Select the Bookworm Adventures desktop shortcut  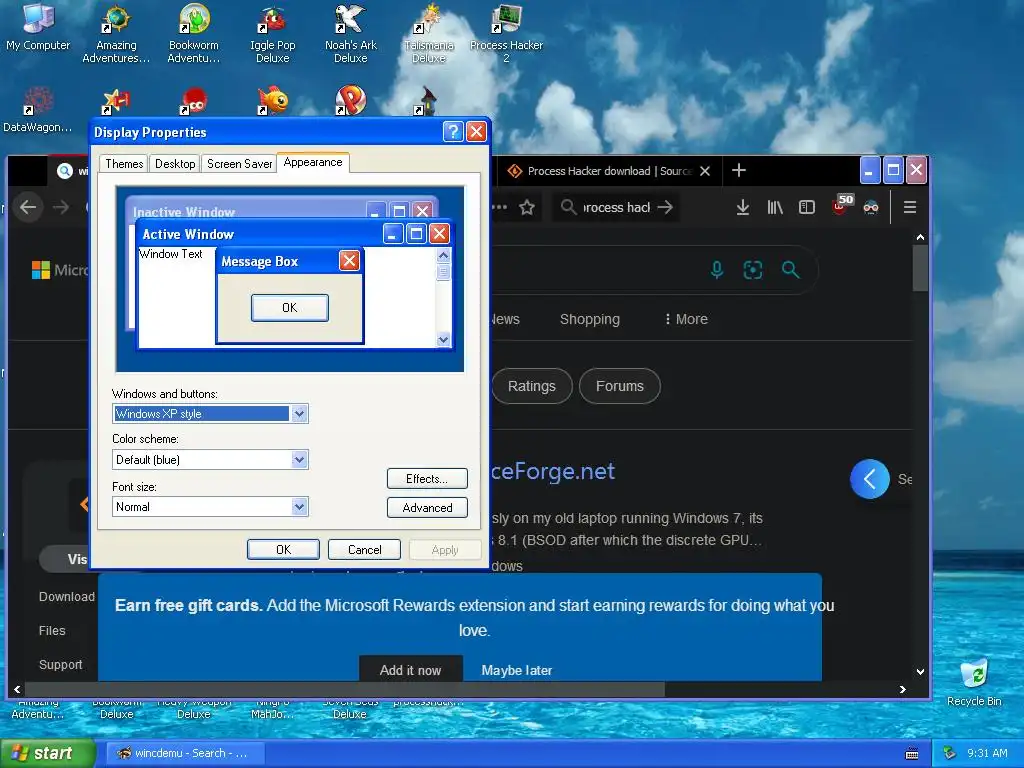pyautogui.click(x=194, y=34)
